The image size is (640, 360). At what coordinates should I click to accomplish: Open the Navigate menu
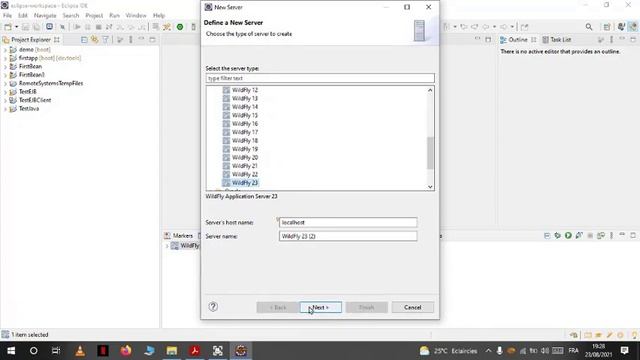click(x=45, y=16)
